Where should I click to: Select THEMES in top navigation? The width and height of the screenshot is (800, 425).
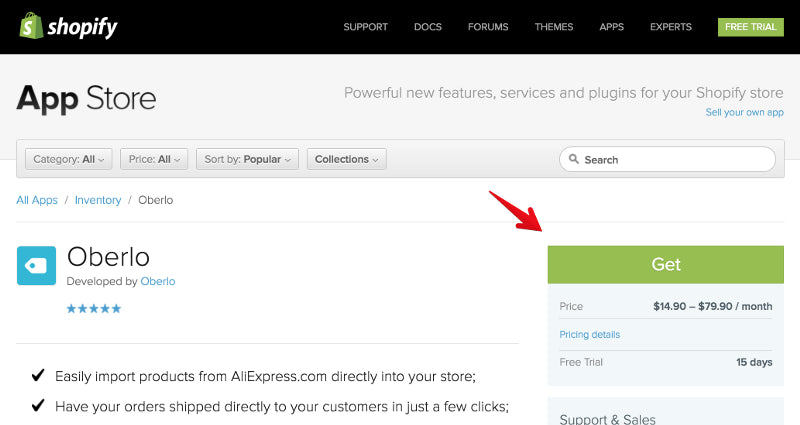[554, 27]
